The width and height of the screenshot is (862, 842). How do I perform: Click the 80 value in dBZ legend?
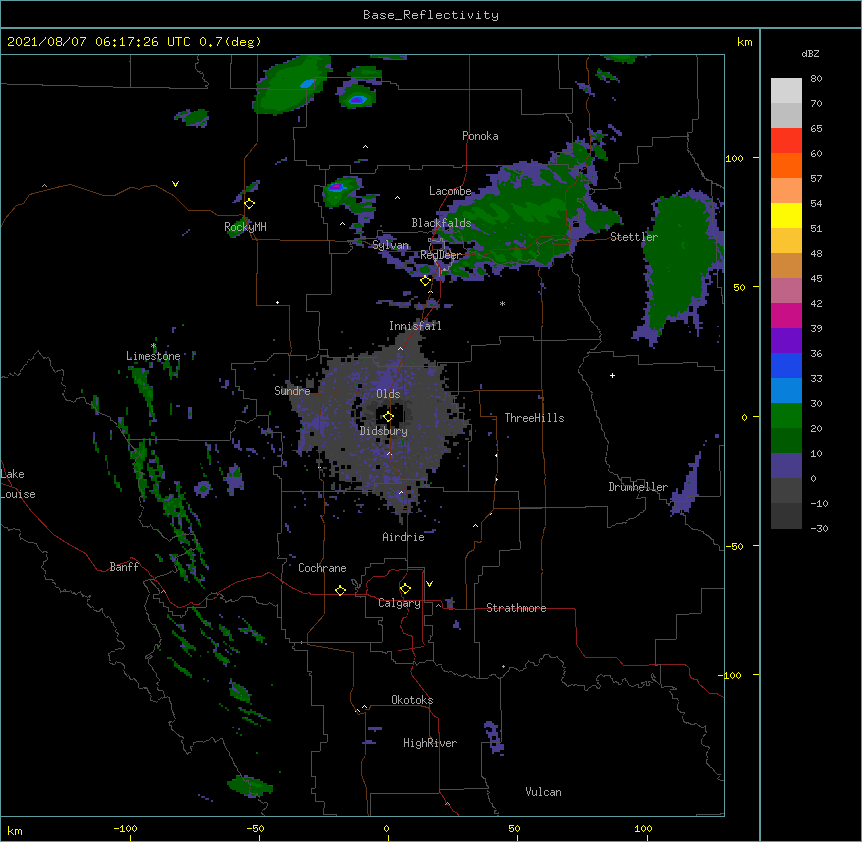(x=816, y=79)
